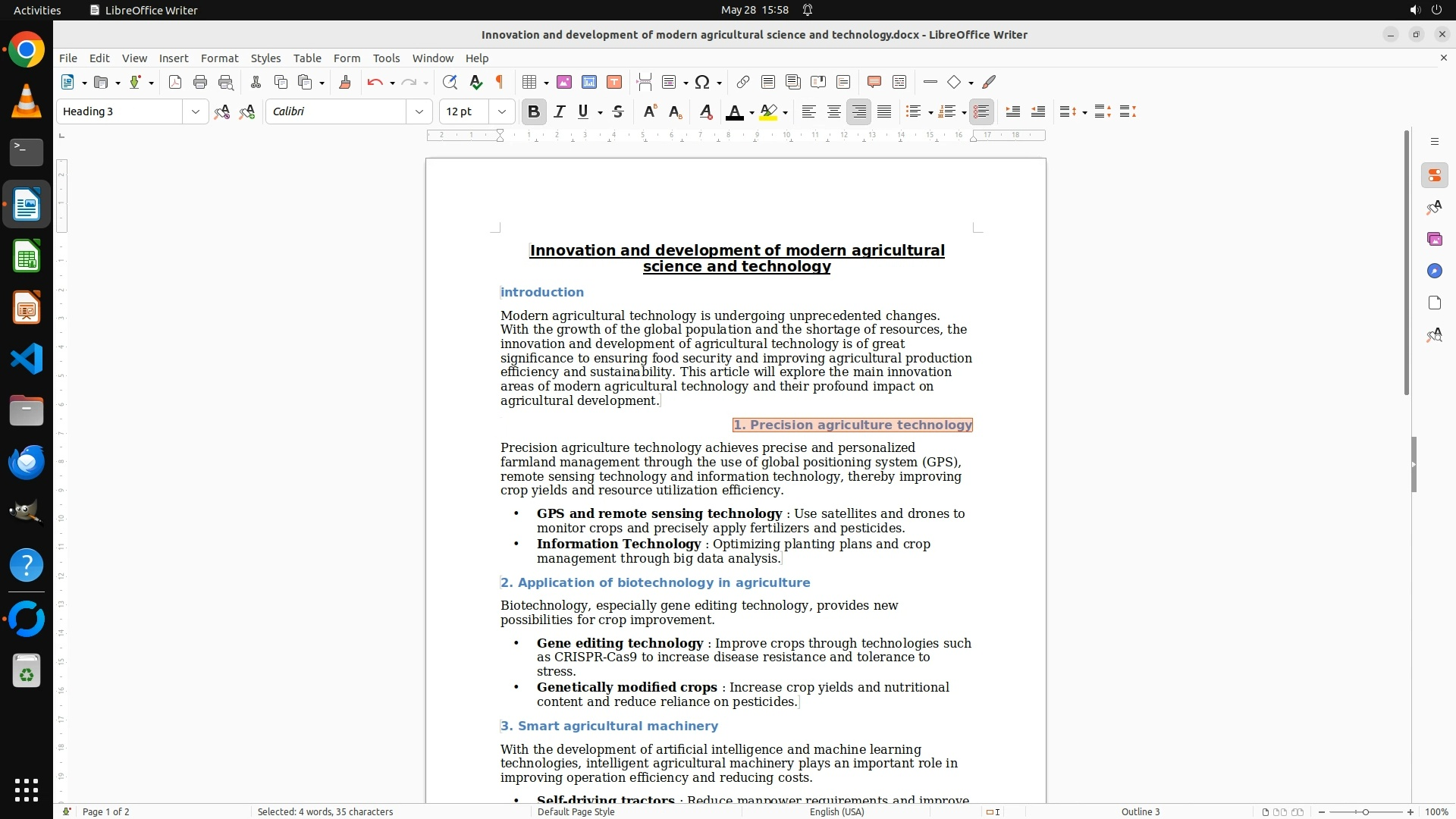Click Default Page Style in status bar

click(x=576, y=811)
